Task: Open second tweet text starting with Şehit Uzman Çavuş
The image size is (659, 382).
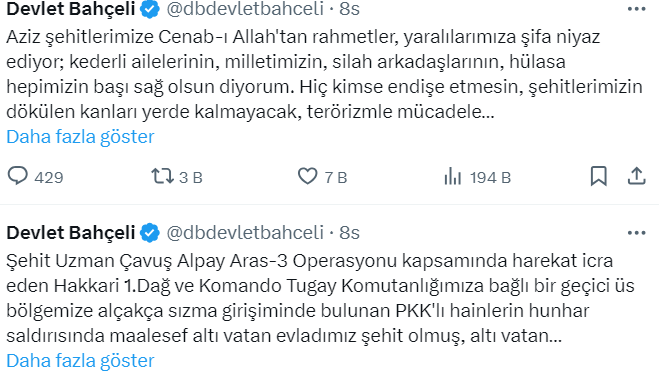Action: 320,298
